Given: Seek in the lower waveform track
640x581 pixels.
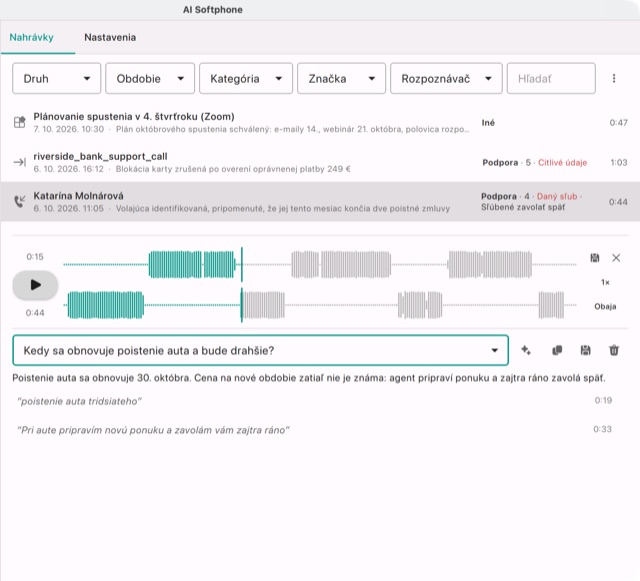Looking at the screenshot, I should pyautogui.click(x=320, y=305).
